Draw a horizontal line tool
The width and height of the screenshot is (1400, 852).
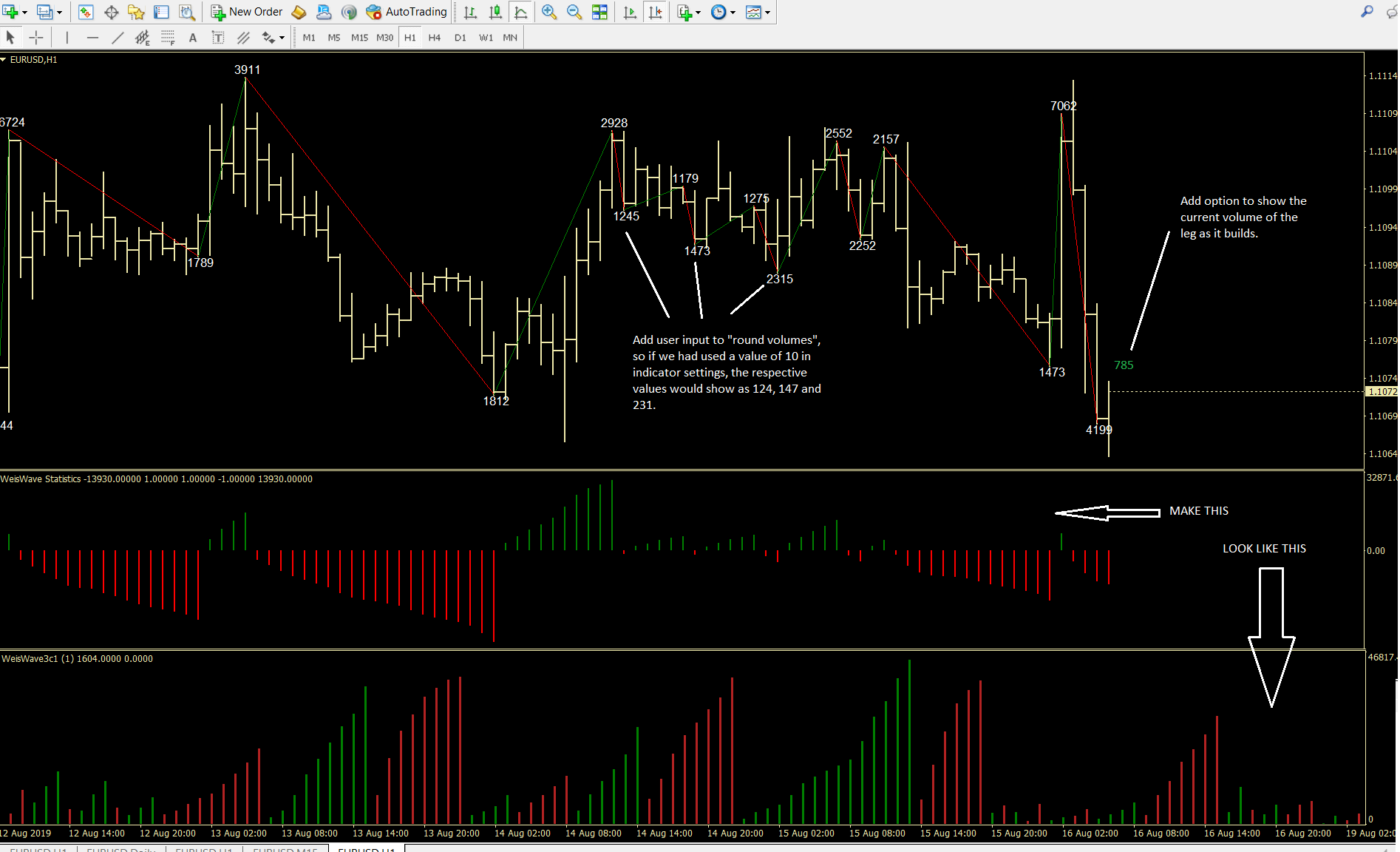click(x=92, y=37)
